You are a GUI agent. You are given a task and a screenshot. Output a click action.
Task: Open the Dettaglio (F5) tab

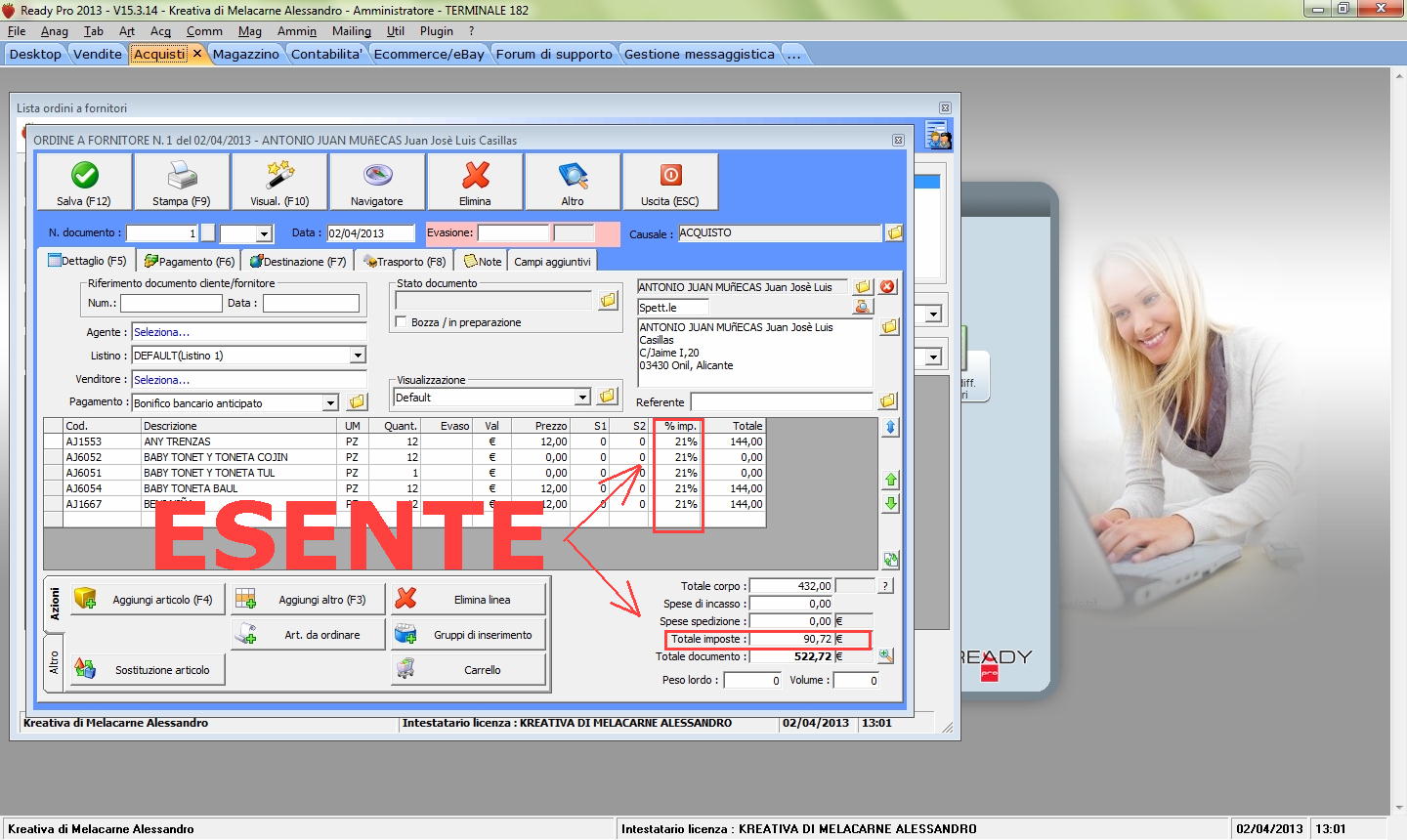click(x=86, y=261)
